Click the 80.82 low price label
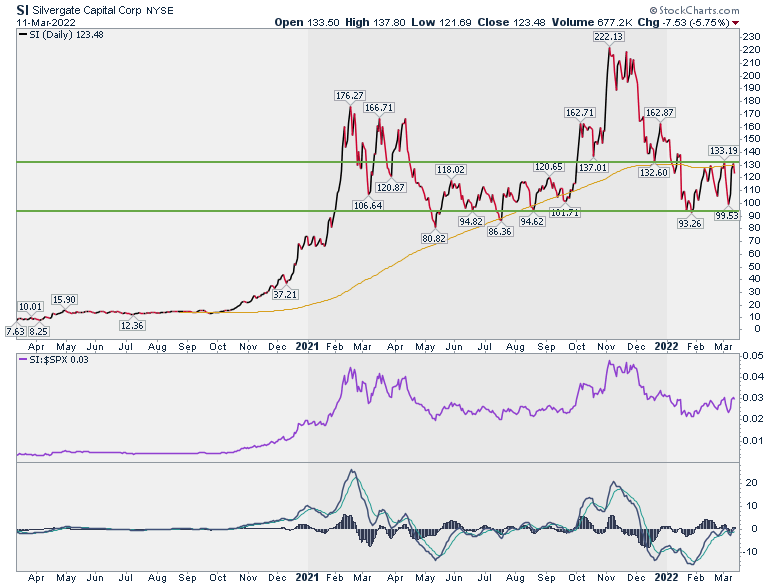 pos(434,239)
